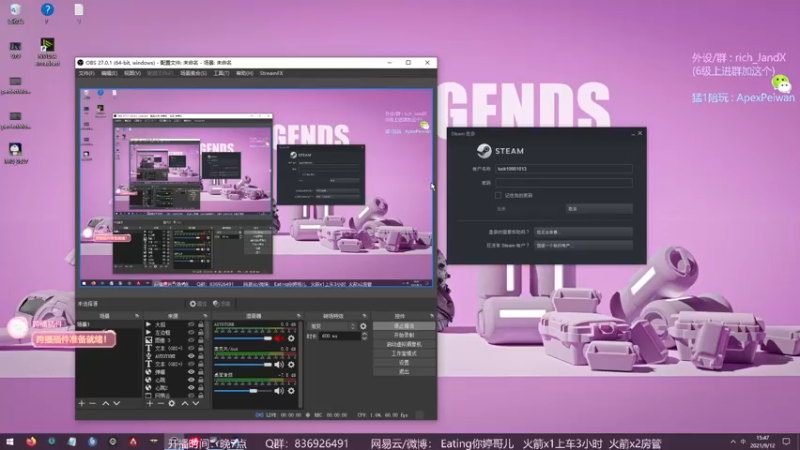Mute the 麦克风/Aux mixer channel
The image size is (800, 450).
(x=279, y=364)
